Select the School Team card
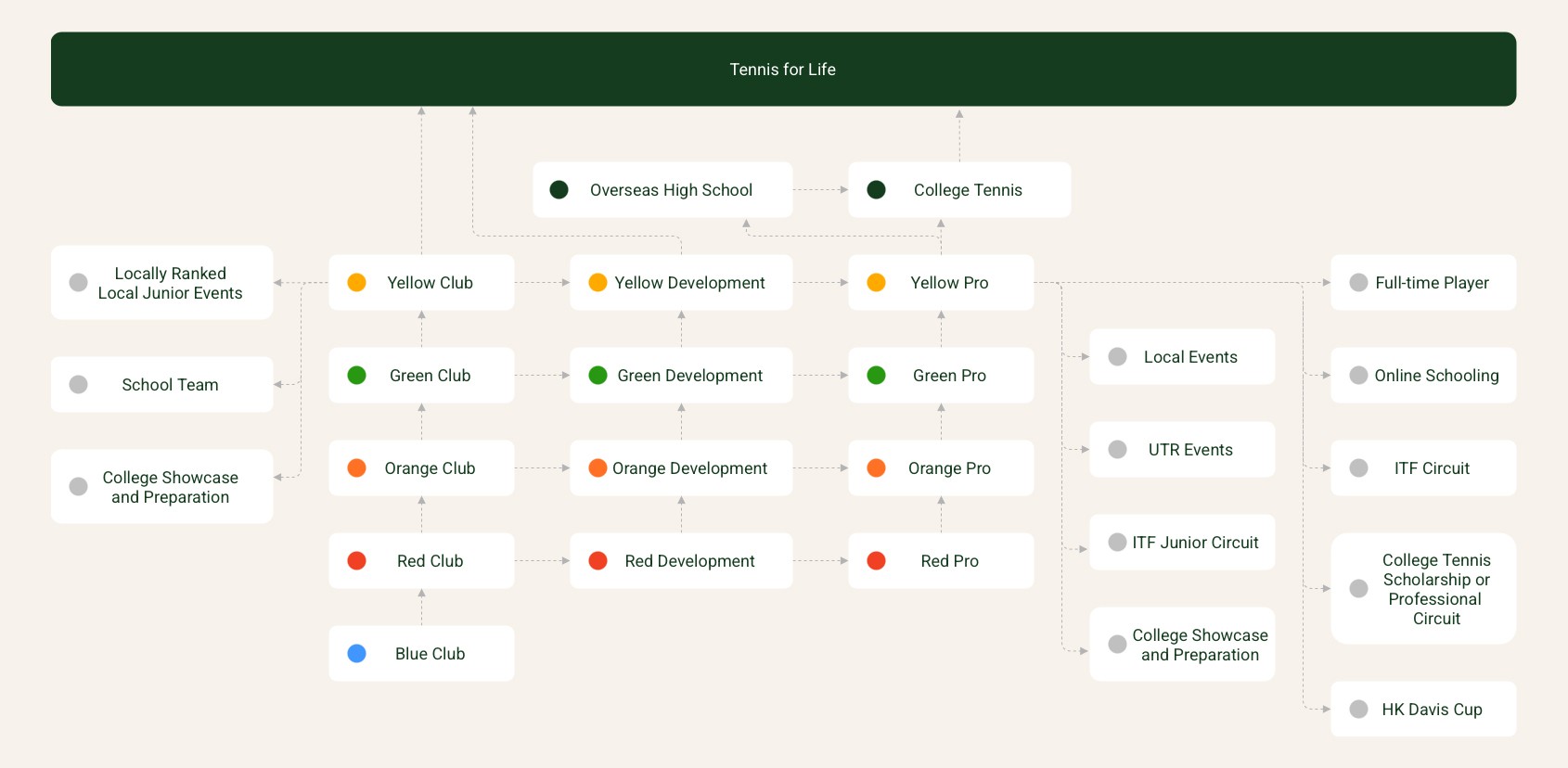 161,384
